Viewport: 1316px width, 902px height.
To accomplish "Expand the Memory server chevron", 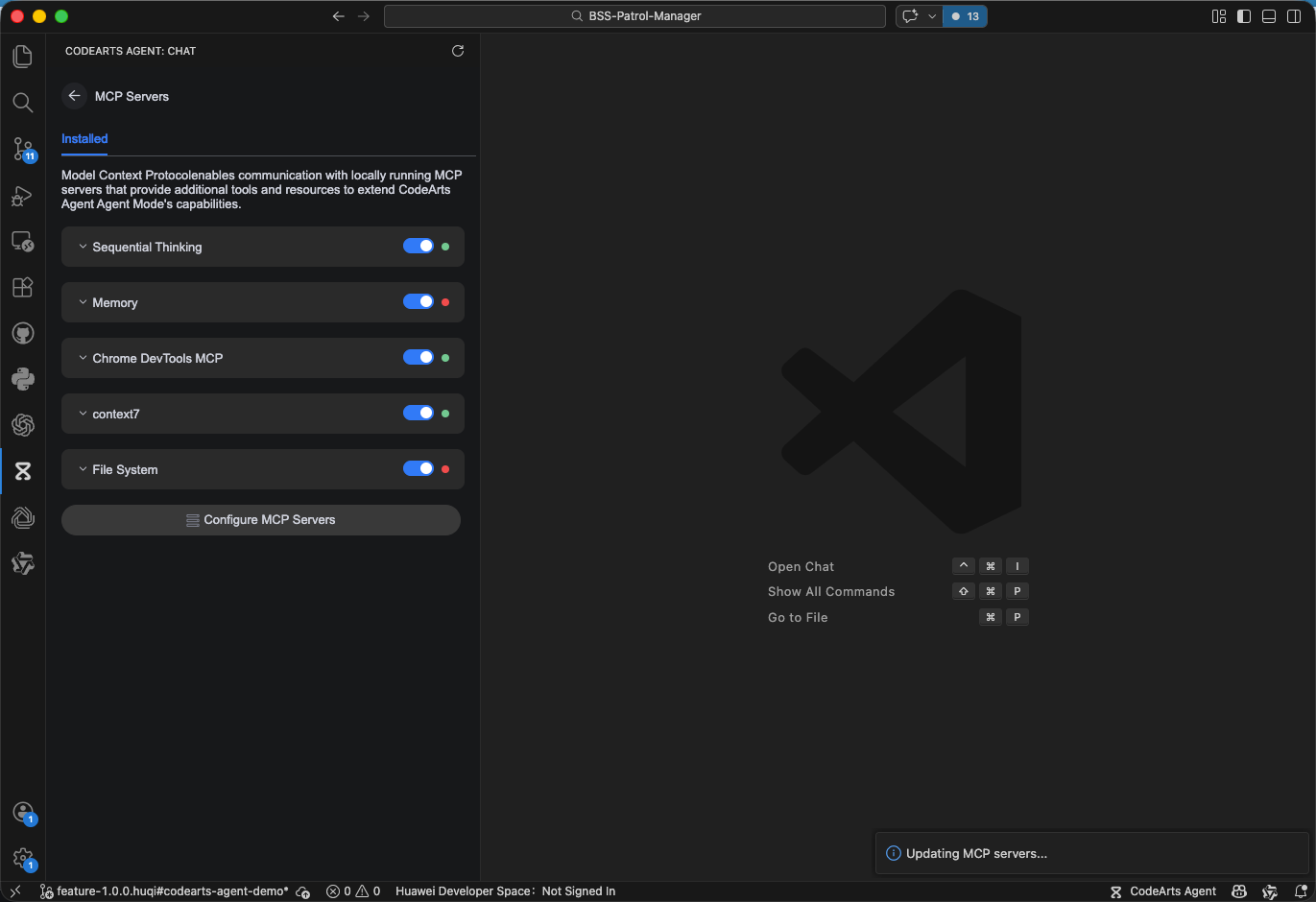I will (x=83, y=302).
